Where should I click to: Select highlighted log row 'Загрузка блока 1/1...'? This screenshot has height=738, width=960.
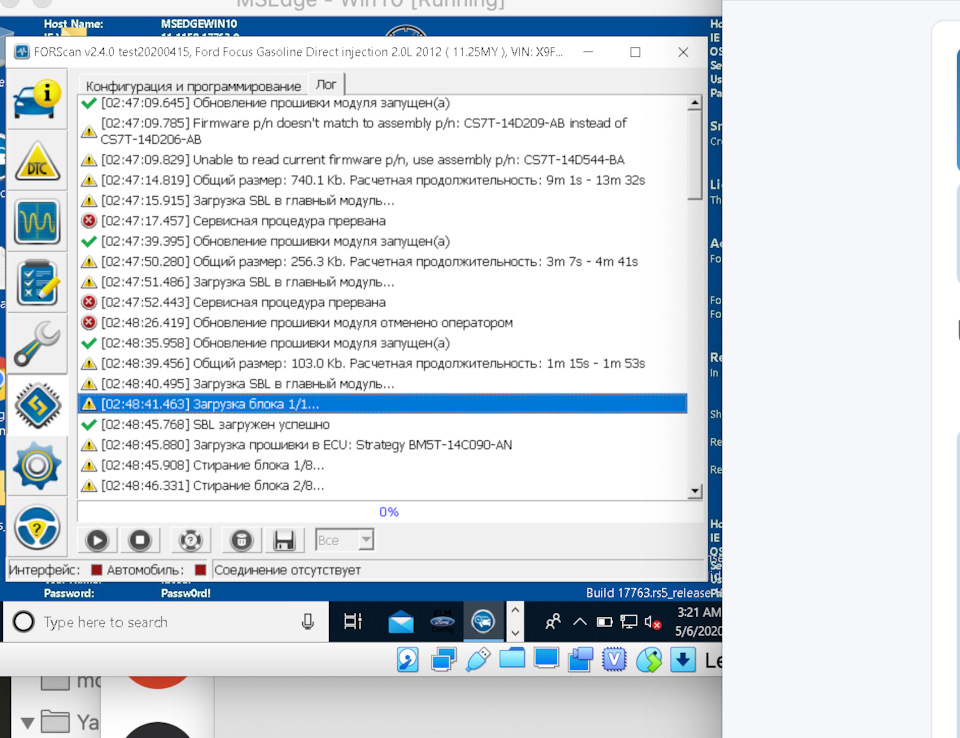click(x=383, y=404)
